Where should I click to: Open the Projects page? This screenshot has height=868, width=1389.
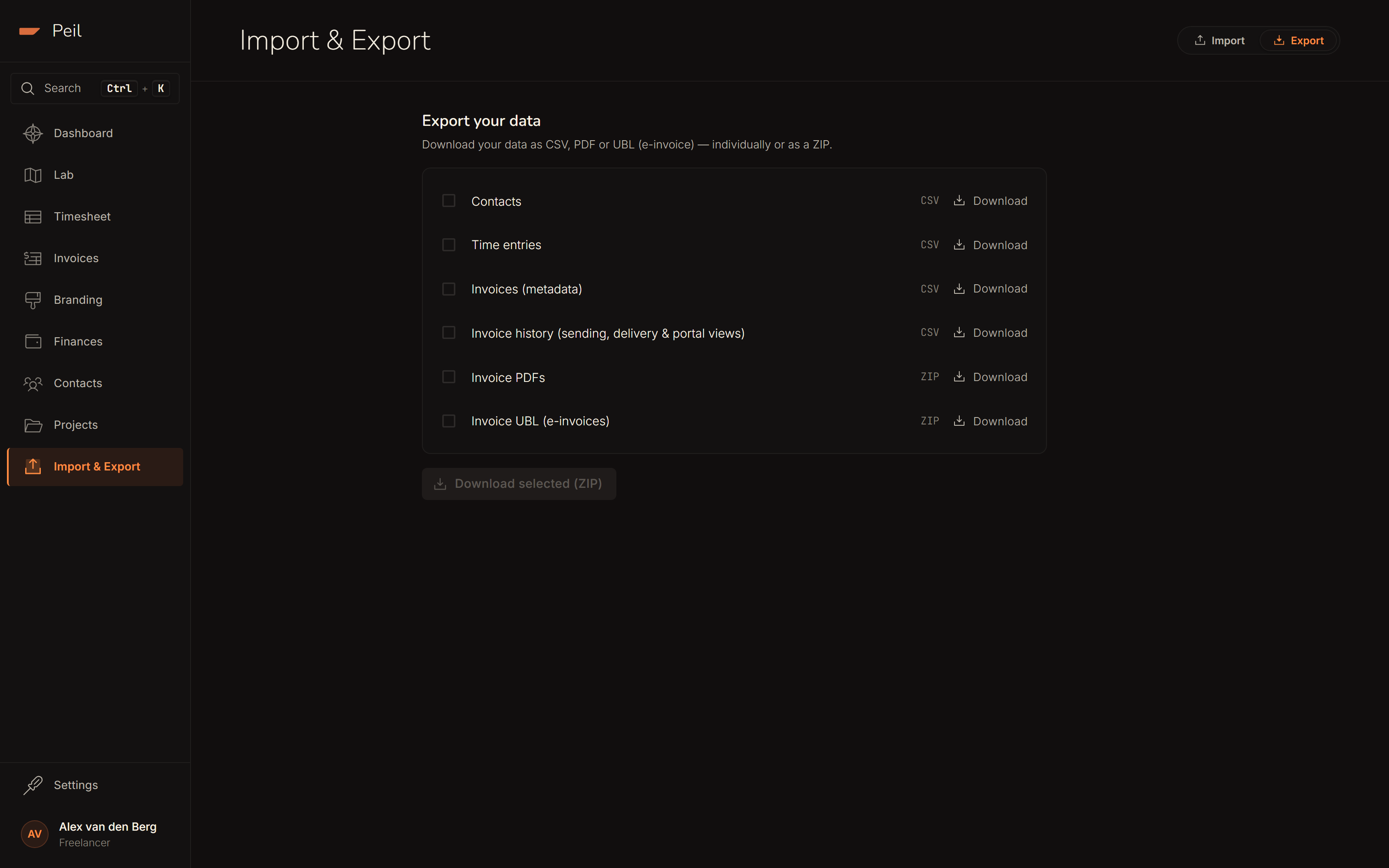click(x=95, y=425)
